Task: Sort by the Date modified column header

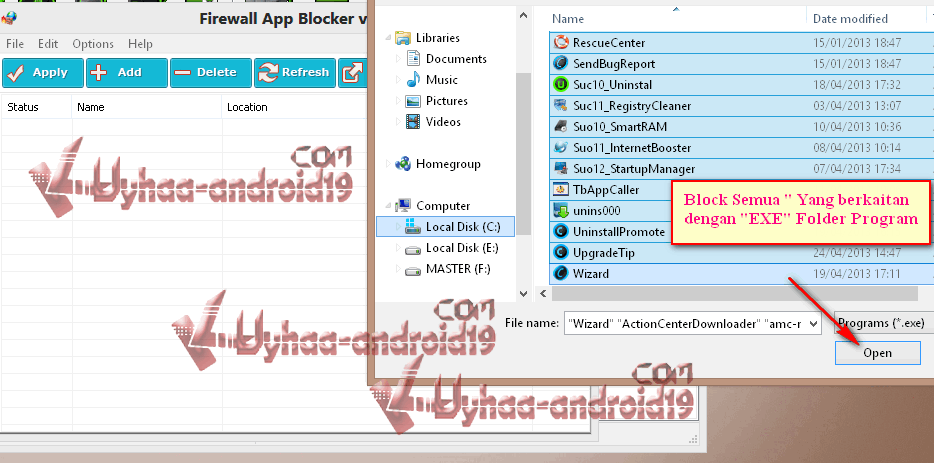Action: 850,19
